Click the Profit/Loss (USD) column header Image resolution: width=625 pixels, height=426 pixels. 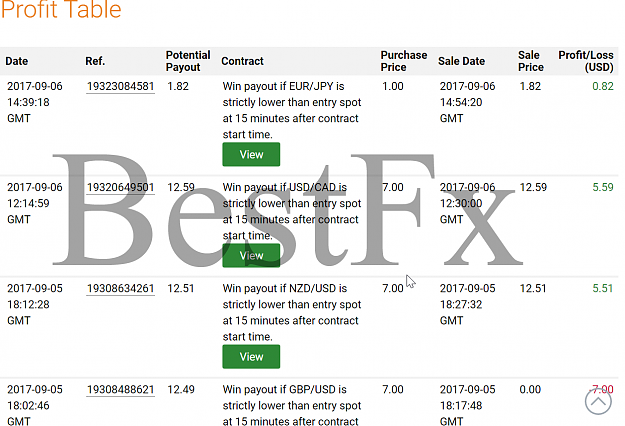click(586, 61)
